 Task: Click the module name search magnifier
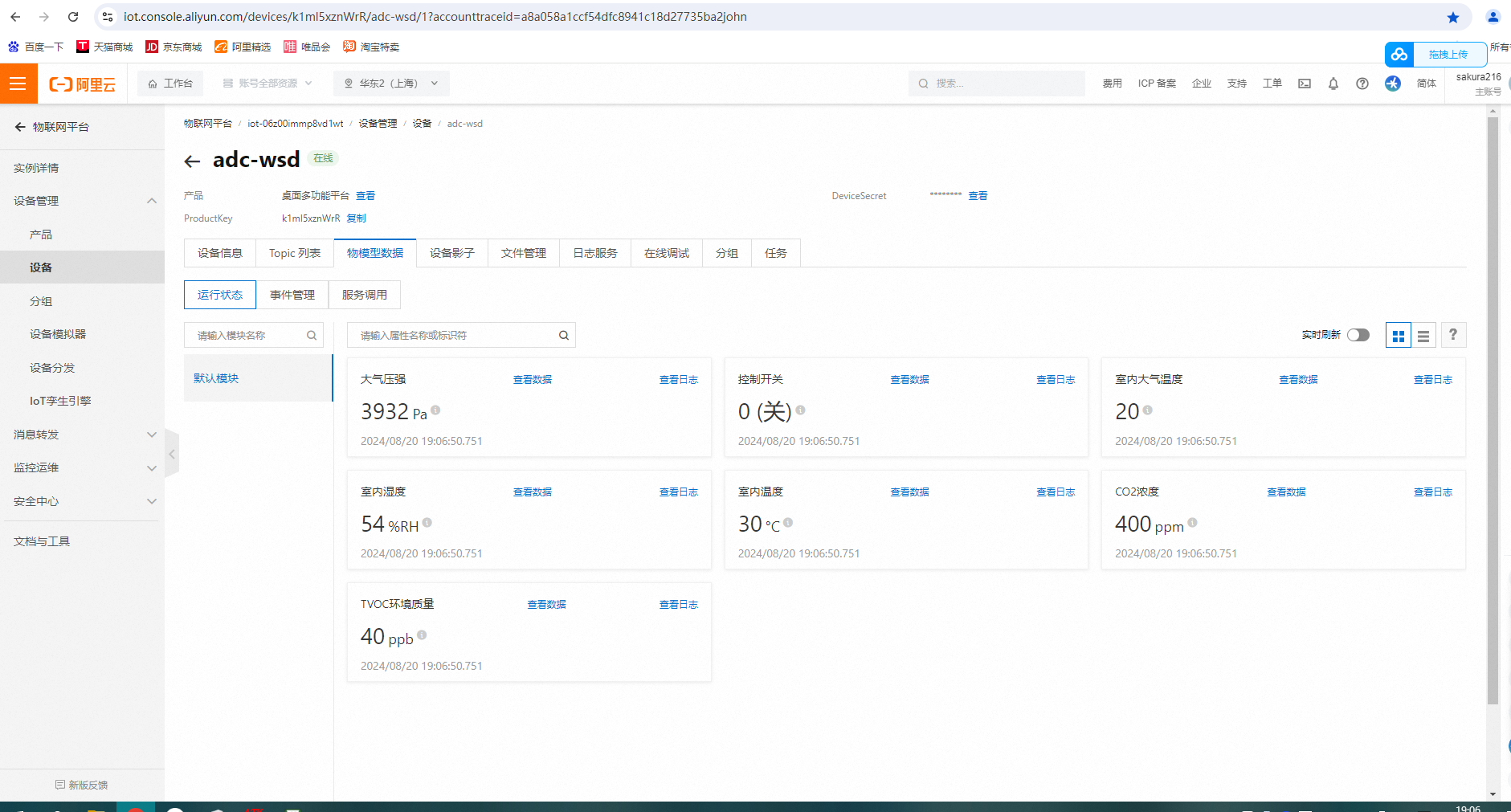(312, 336)
